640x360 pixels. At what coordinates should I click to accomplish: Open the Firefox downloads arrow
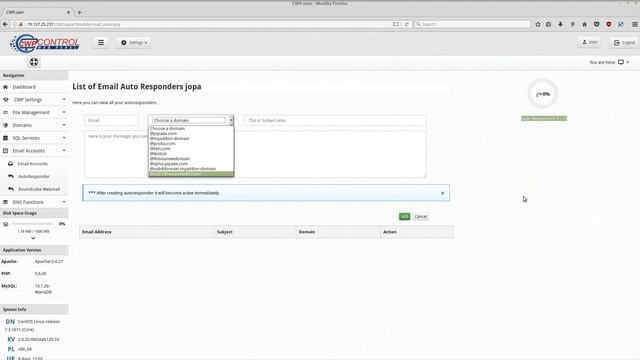pyautogui.click(x=560, y=24)
